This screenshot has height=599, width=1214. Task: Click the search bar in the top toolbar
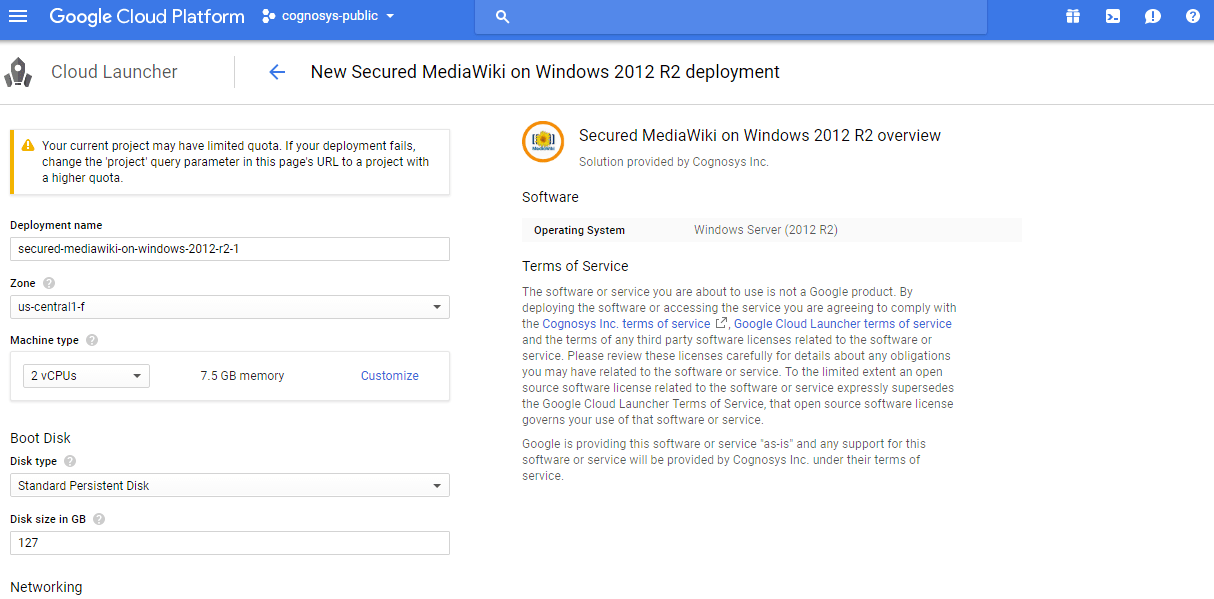[730, 16]
